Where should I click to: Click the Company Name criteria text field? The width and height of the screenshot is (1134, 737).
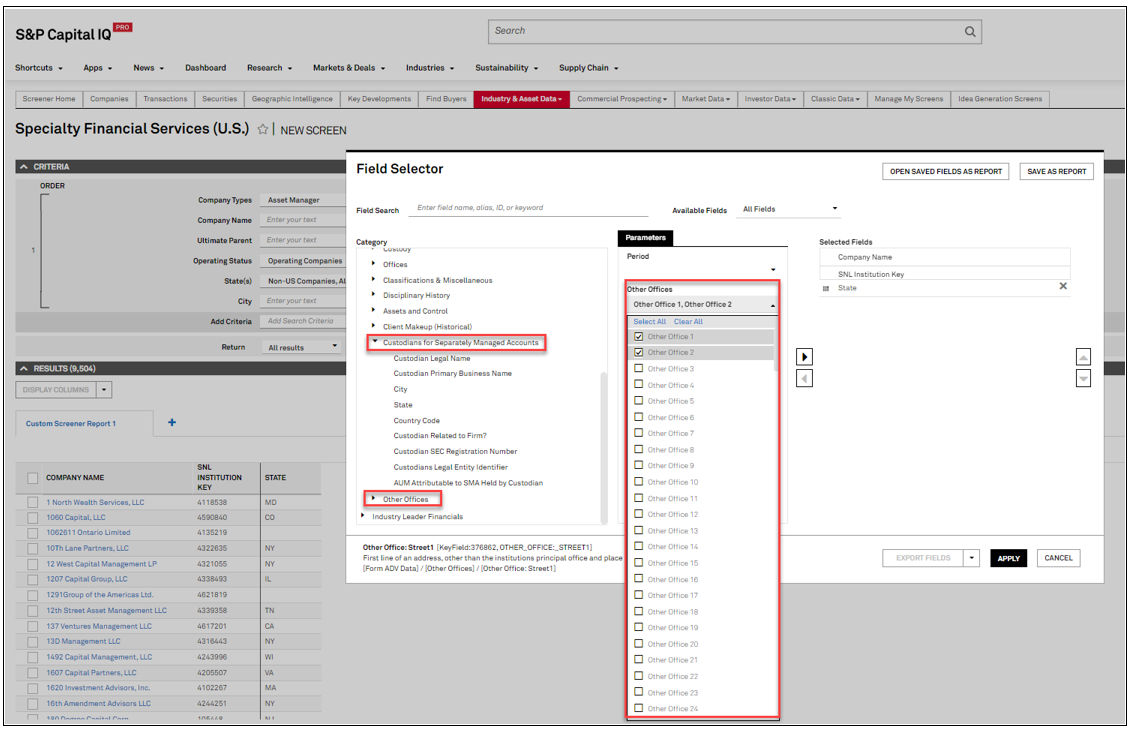point(302,220)
